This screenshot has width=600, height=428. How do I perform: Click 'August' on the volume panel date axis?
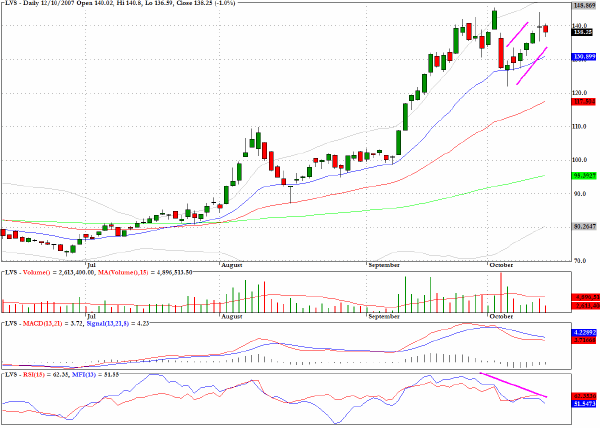pos(232,316)
